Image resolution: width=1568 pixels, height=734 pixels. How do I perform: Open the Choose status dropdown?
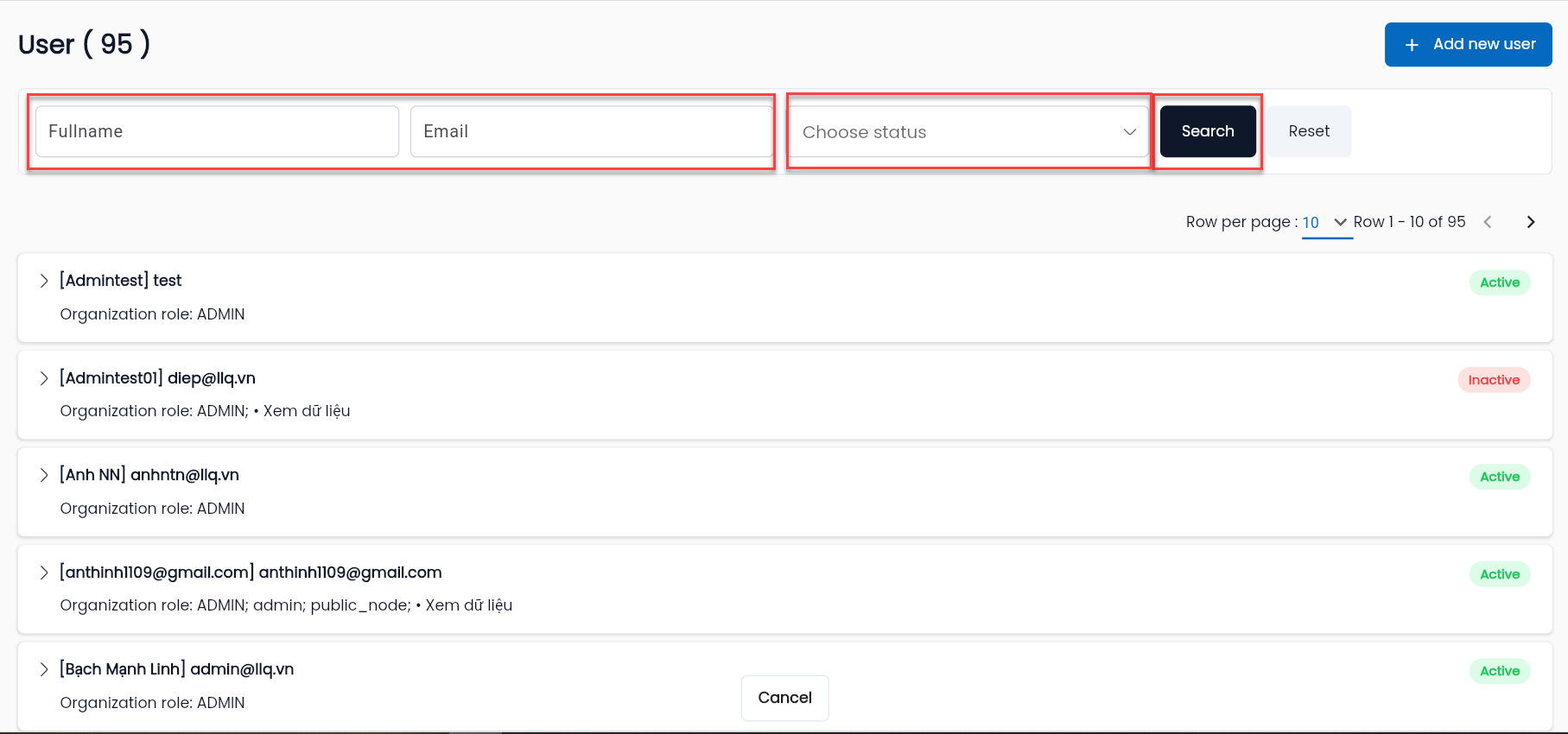point(969,132)
